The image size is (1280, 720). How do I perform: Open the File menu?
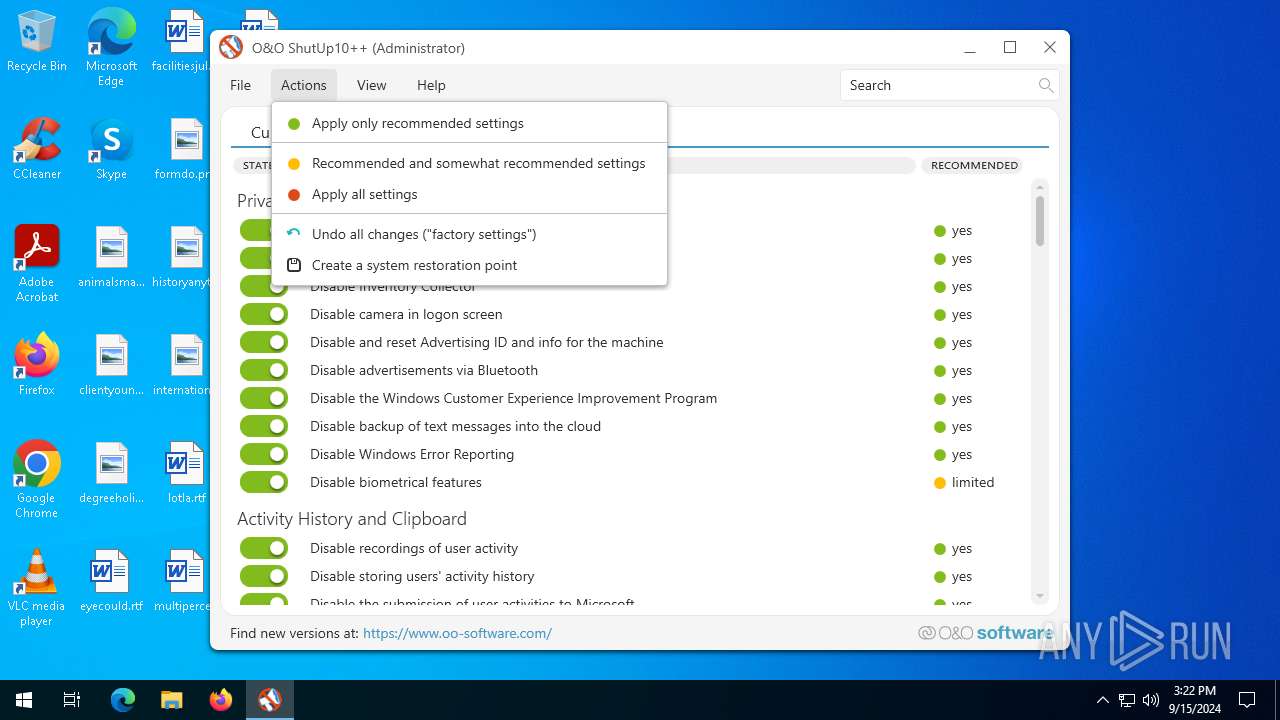point(240,85)
